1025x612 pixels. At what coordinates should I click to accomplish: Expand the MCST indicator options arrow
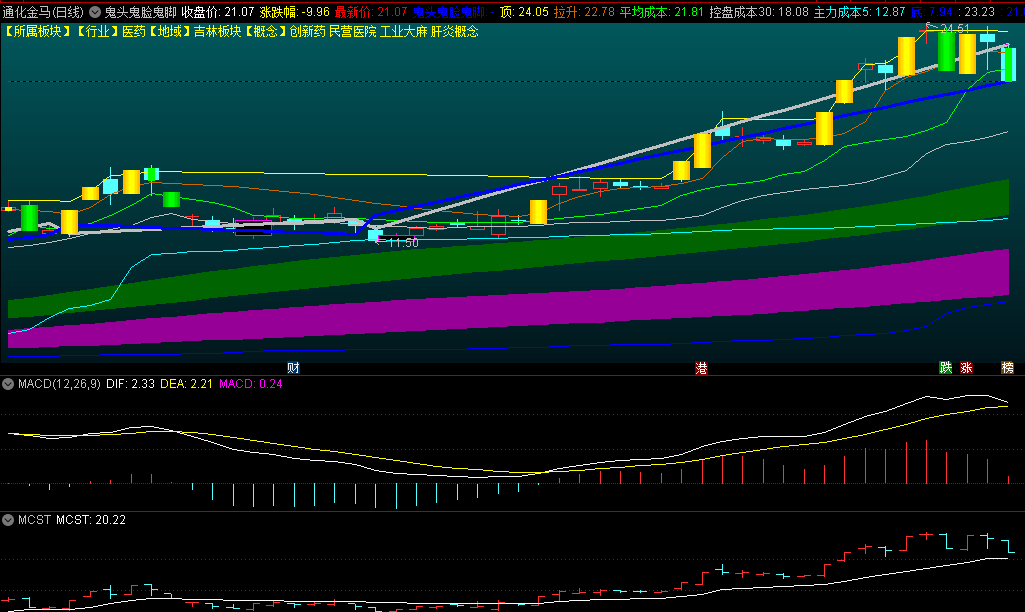tap(8, 520)
